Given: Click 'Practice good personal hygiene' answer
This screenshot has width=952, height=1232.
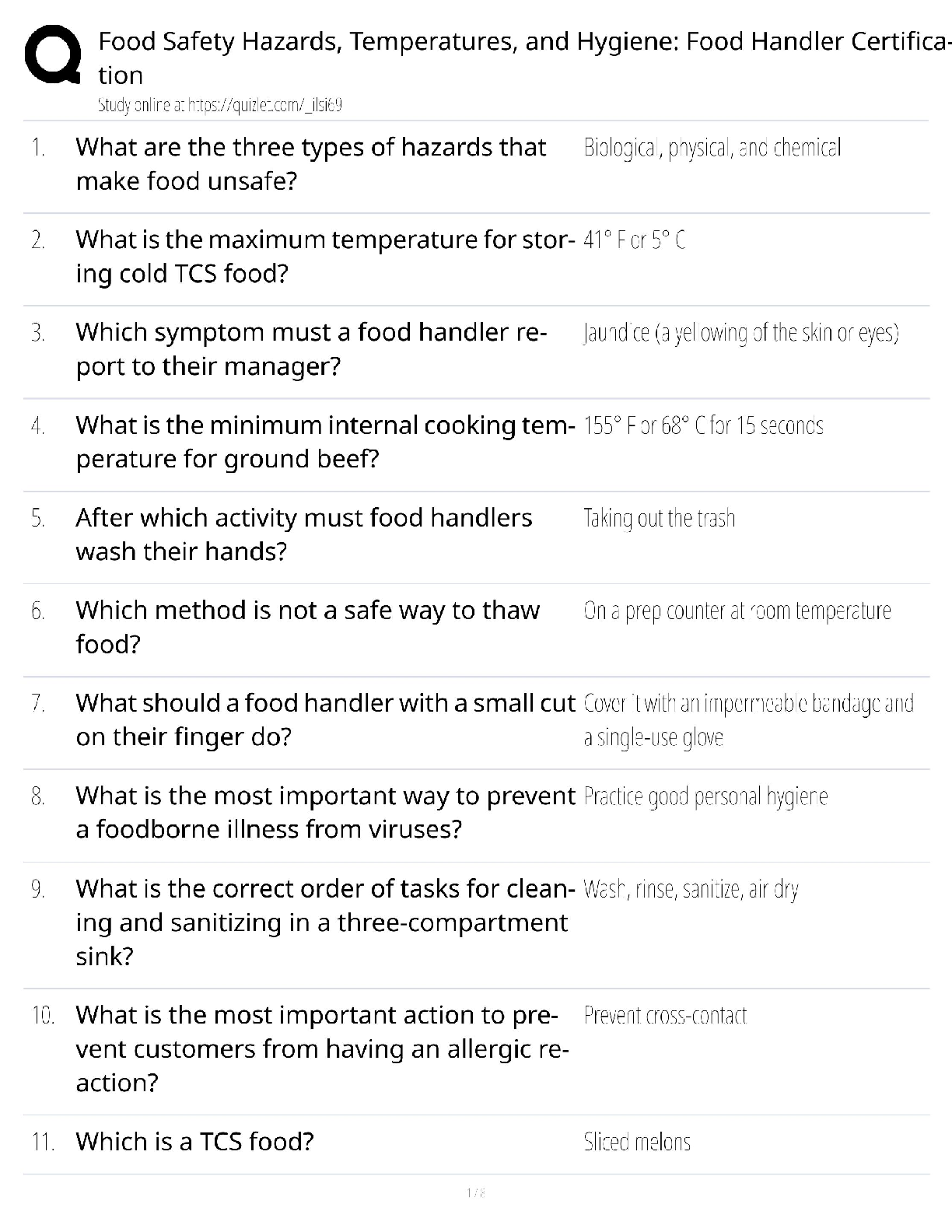Looking at the screenshot, I should (x=705, y=796).
